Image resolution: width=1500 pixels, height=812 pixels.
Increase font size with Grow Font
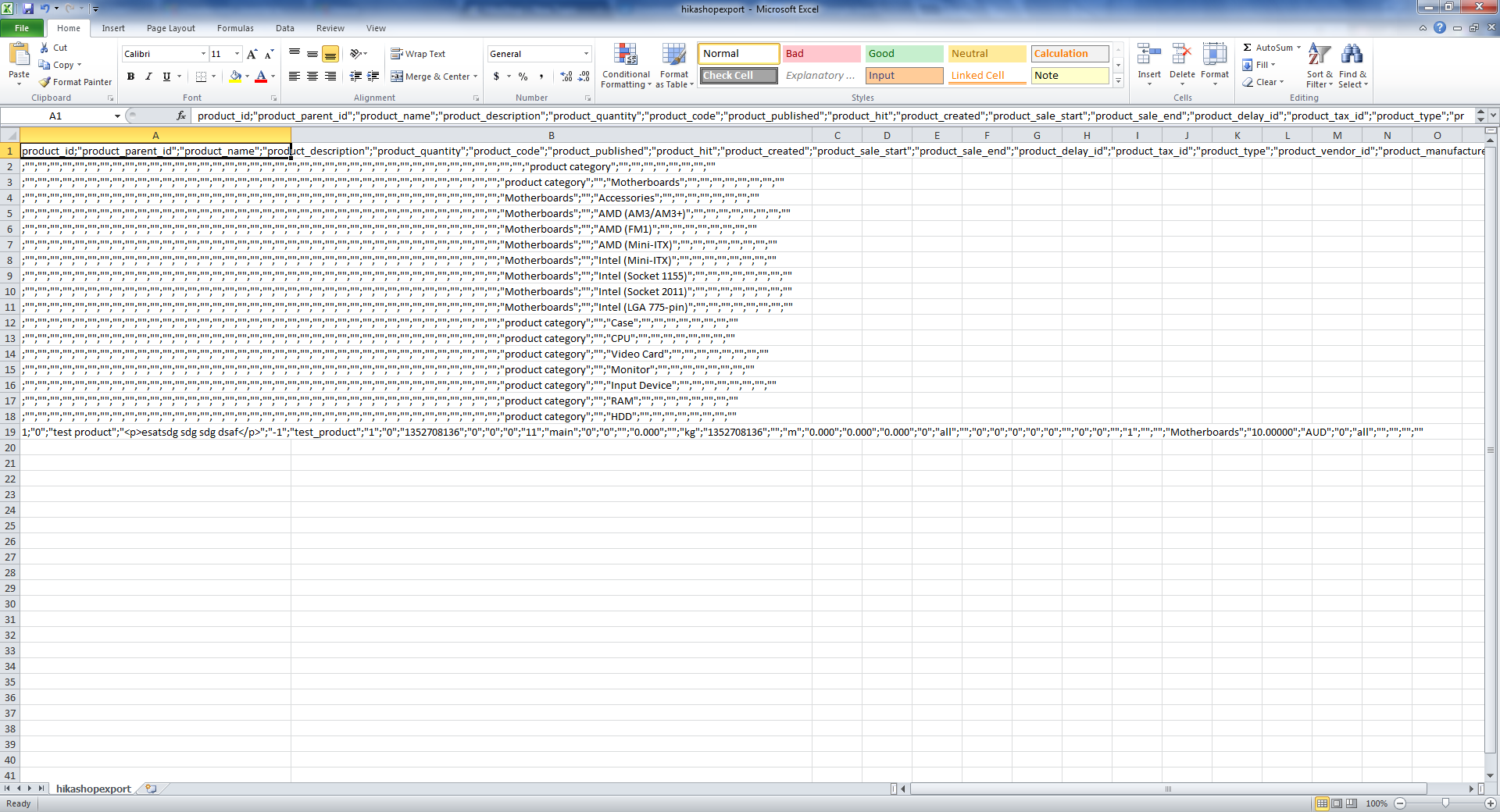[252, 54]
